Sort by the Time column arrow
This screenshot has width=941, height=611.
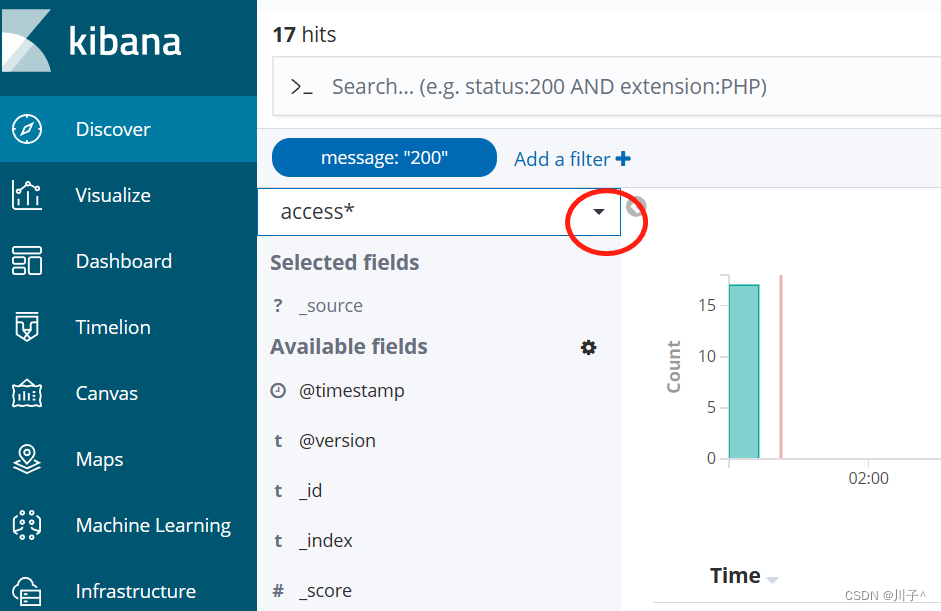click(x=772, y=579)
